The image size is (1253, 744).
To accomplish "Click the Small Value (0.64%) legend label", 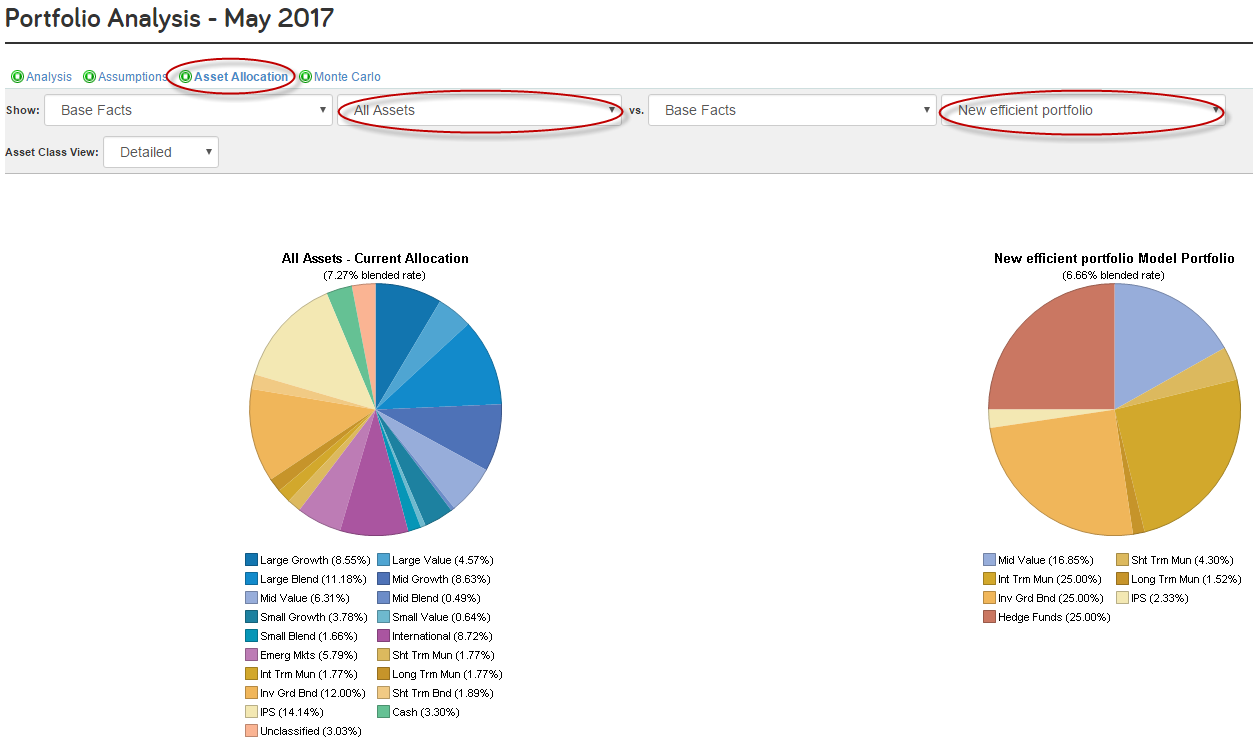I will (x=441, y=617).
